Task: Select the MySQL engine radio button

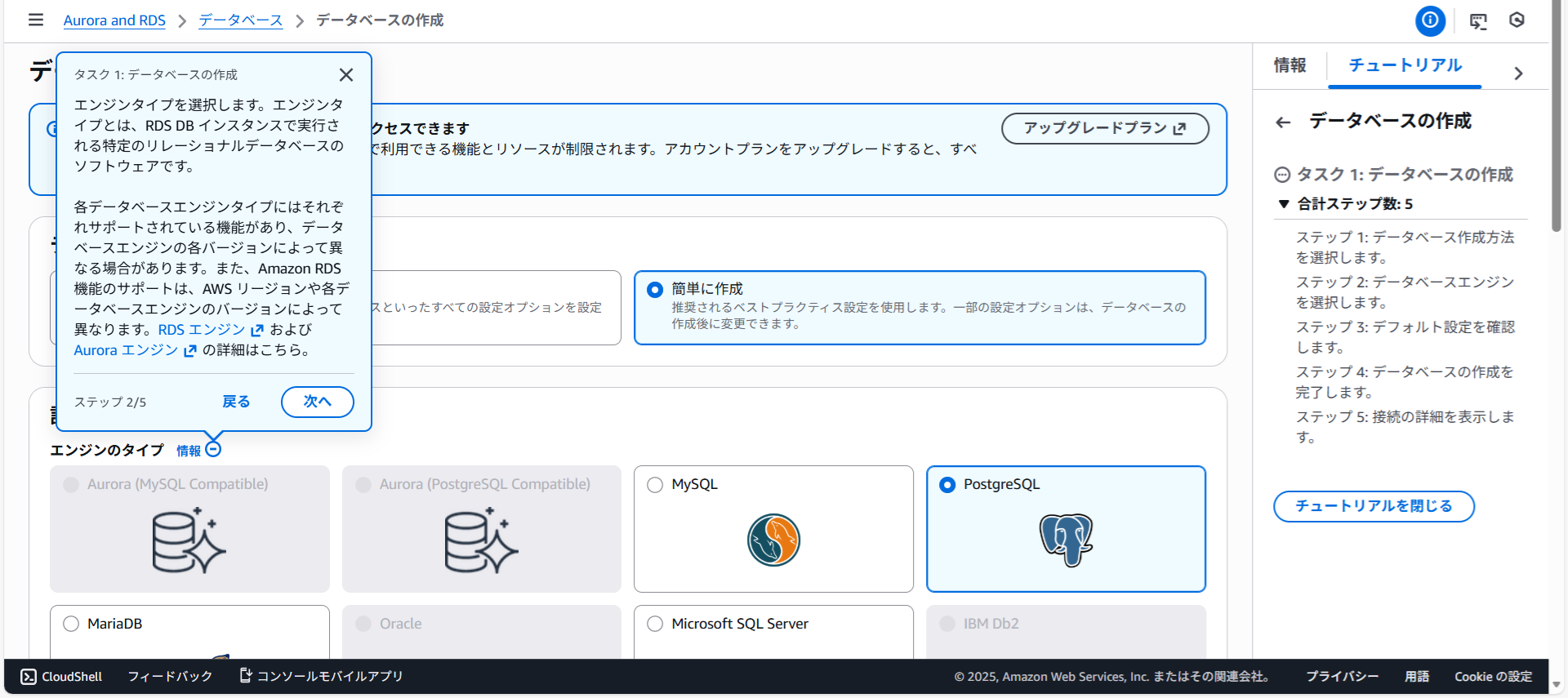Action: pos(655,485)
